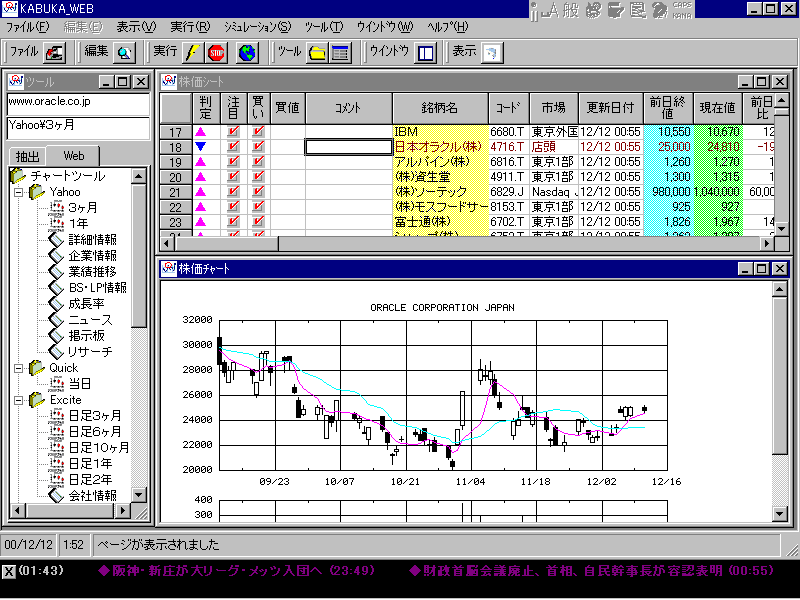The image size is (800, 600).
Task: Click the www.oracle.co.jp URL field
Action: click(78, 104)
